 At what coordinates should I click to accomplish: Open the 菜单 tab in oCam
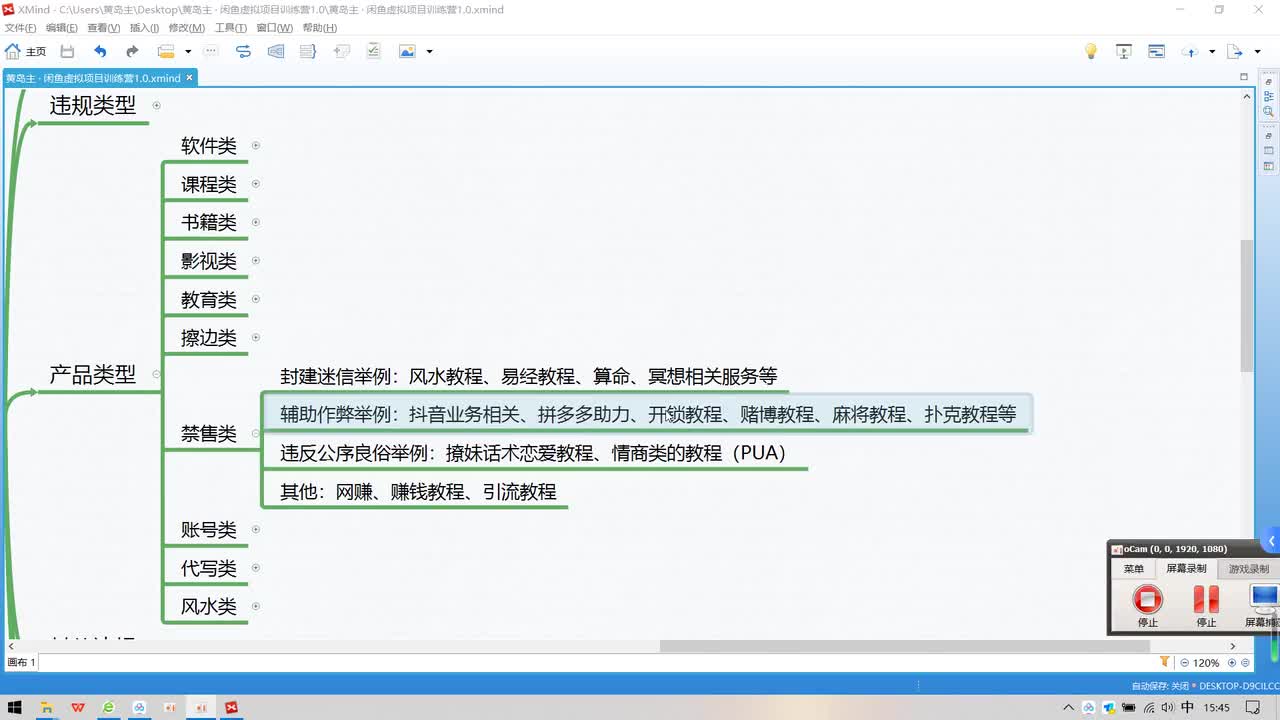coord(1133,569)
